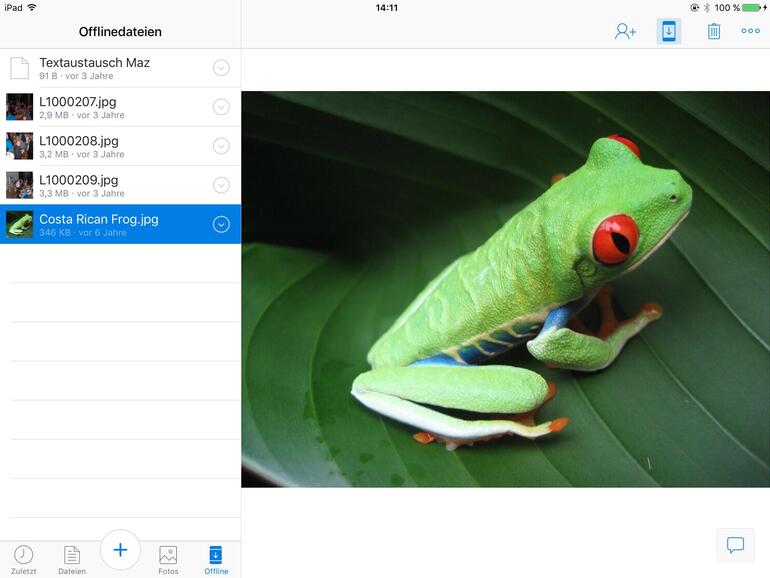Viewport: 770px width, 578px height.
Task: Tap the 14:11 clock in status bar
Action: click(386, 7)
